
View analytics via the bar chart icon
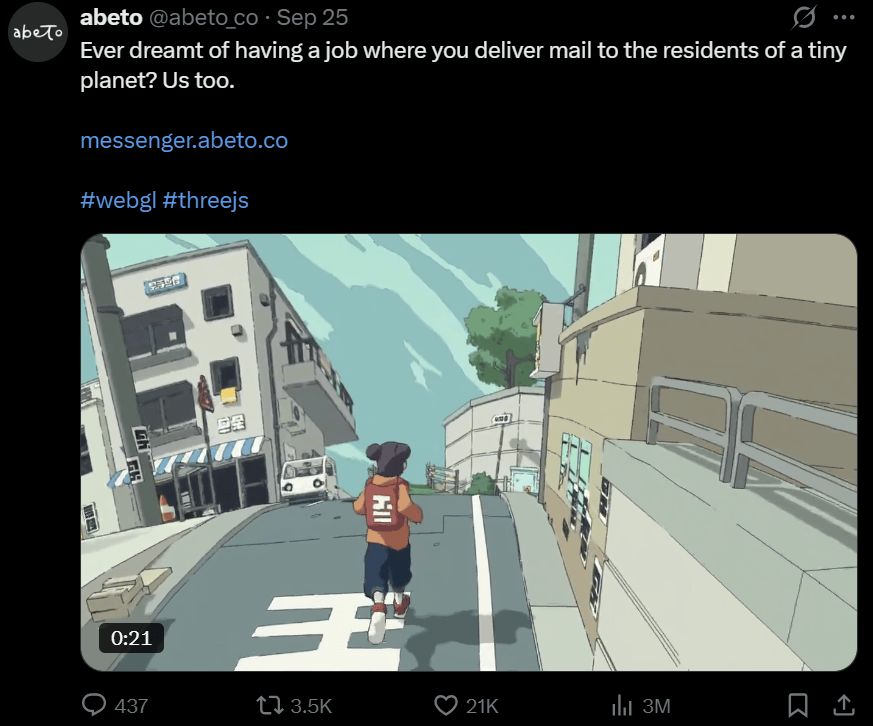tap(622, 706)
